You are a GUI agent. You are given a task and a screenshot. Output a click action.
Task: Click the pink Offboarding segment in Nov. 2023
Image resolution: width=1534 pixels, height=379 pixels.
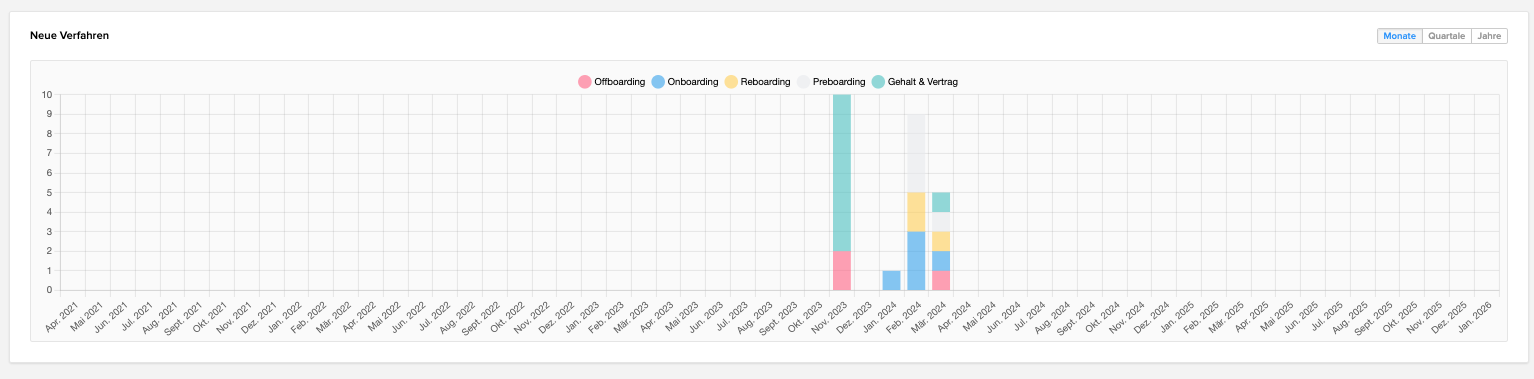click(842, 271)
